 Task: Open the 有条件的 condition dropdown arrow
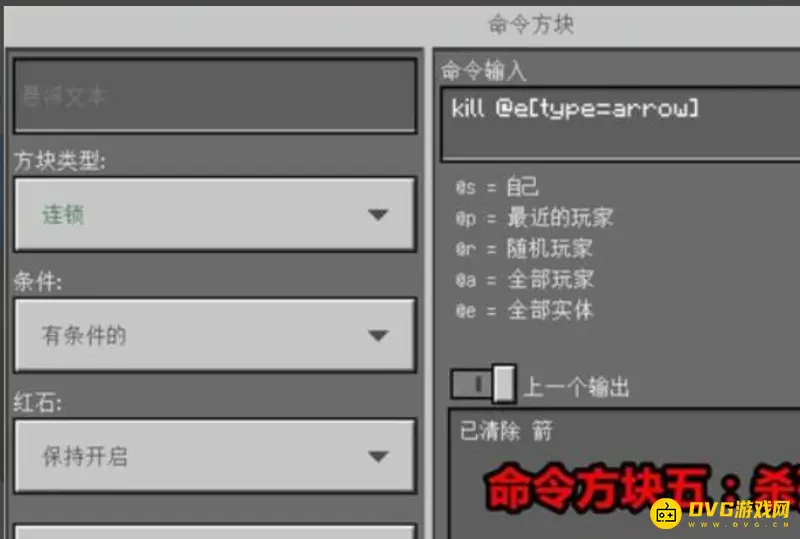point(378,335)
